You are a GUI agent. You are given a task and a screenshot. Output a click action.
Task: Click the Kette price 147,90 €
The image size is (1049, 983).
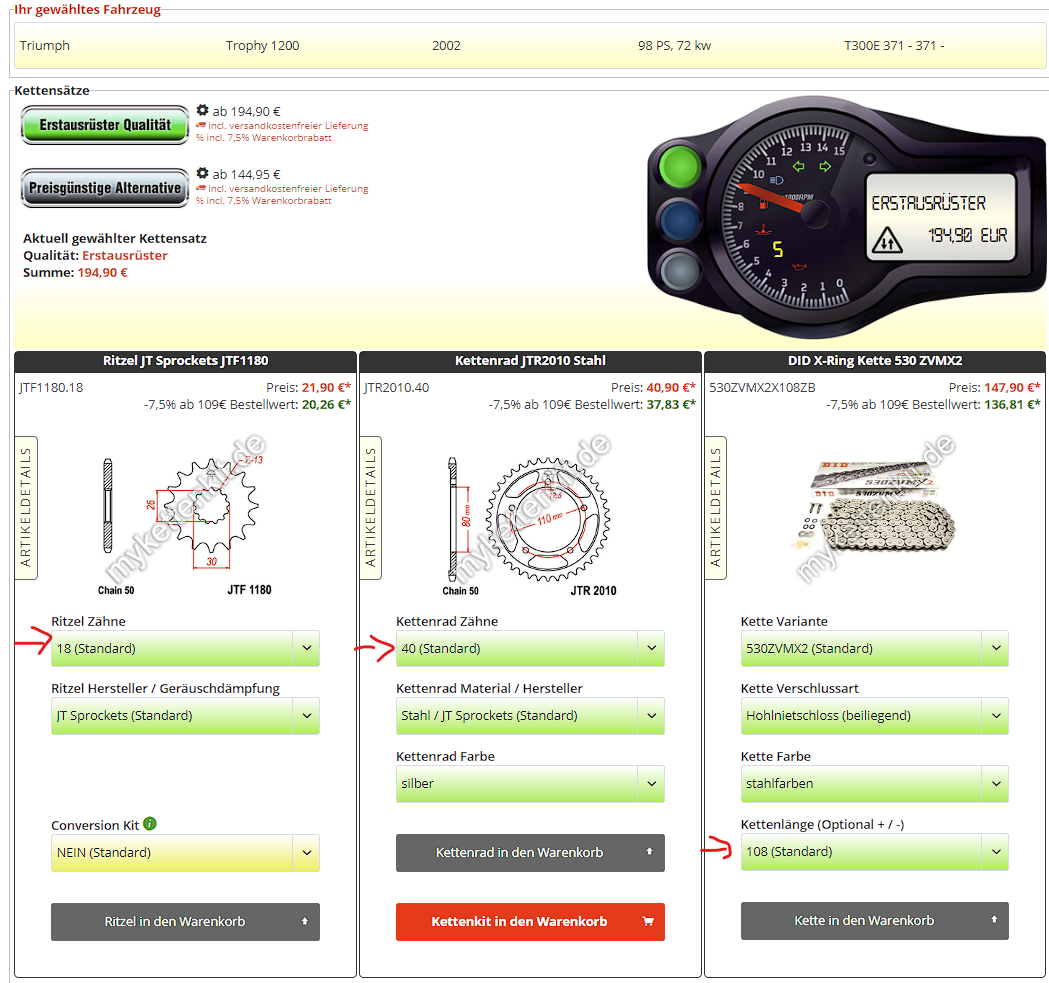pos(1012,387)
